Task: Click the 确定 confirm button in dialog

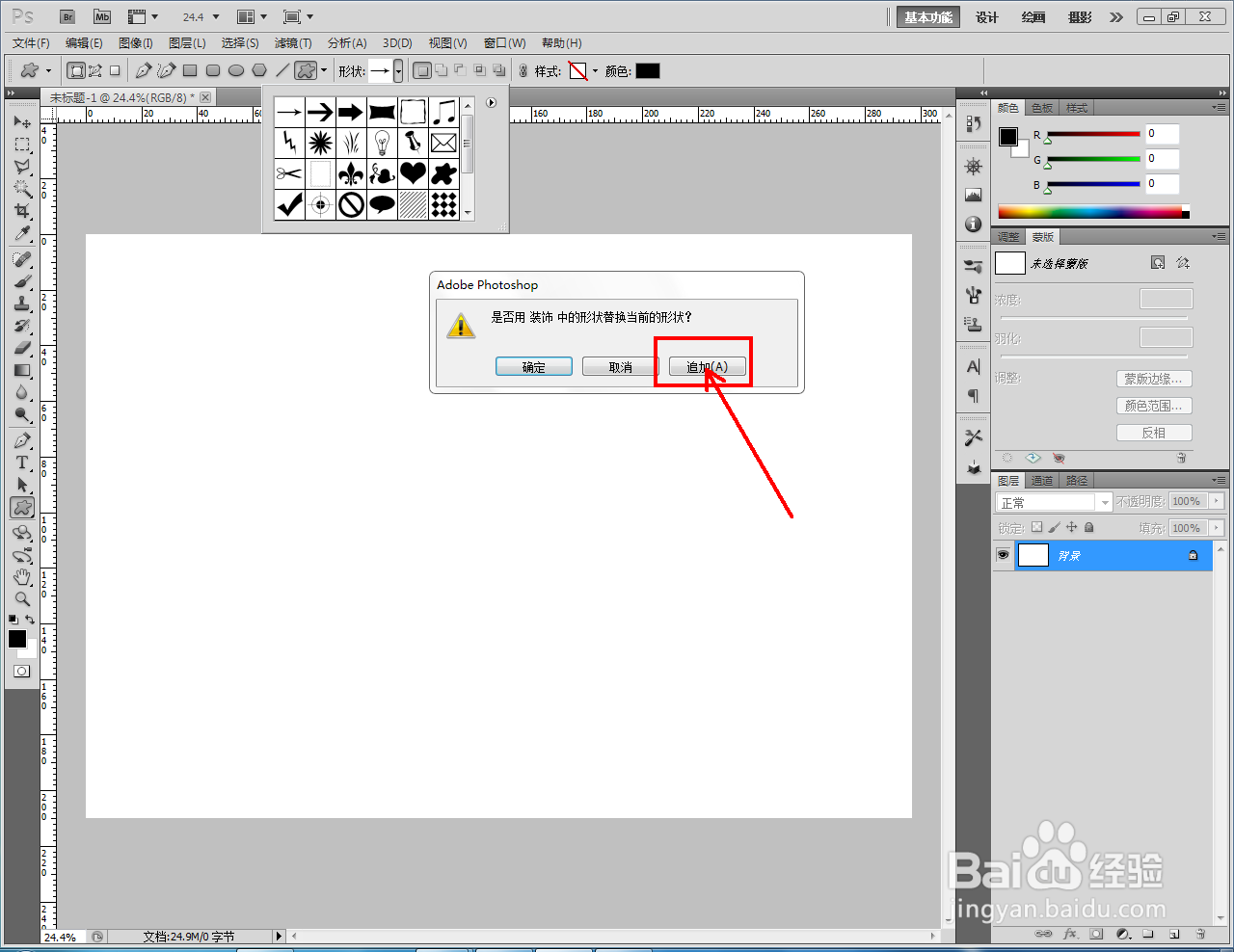Action: click(534, 367)
